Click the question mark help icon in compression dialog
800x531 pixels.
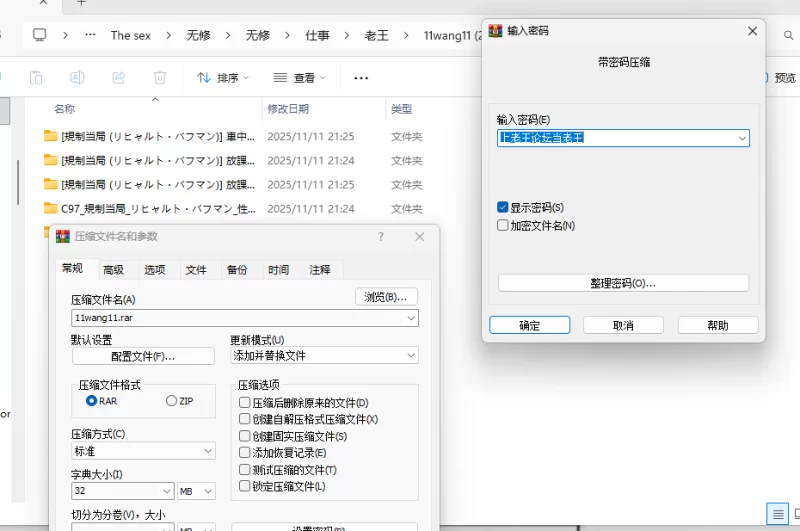381,237
